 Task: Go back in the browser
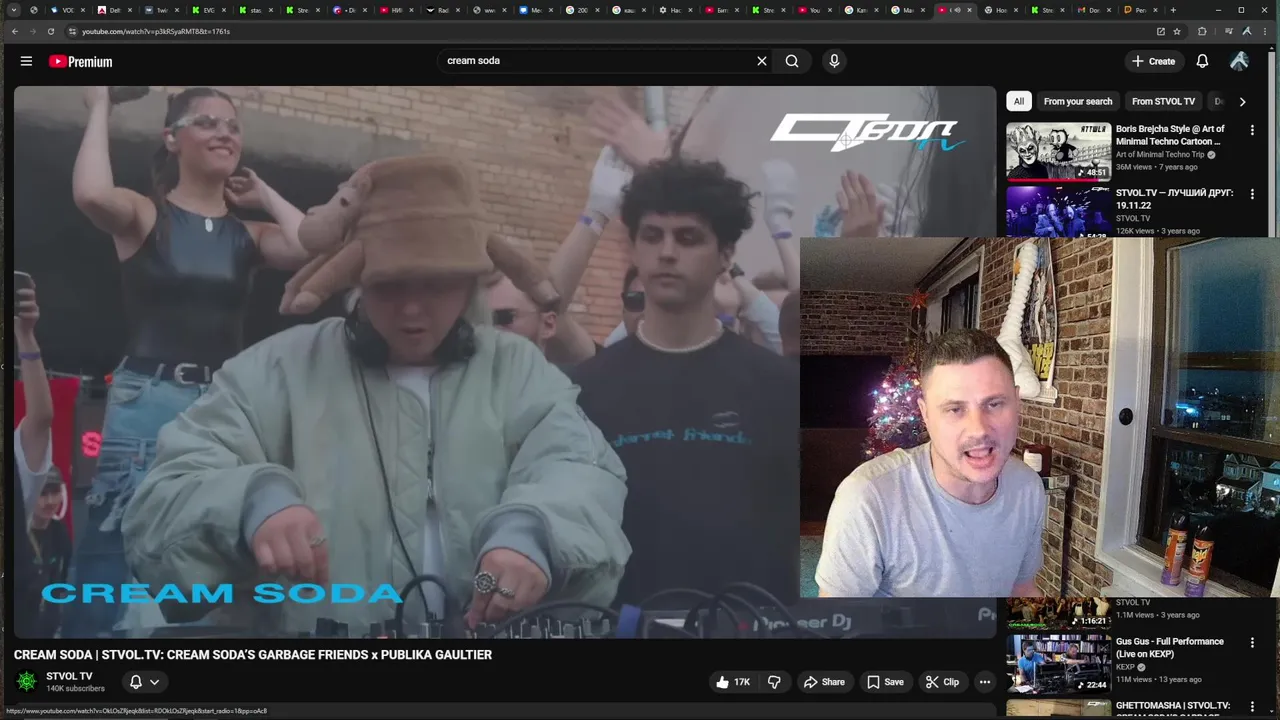14,31
